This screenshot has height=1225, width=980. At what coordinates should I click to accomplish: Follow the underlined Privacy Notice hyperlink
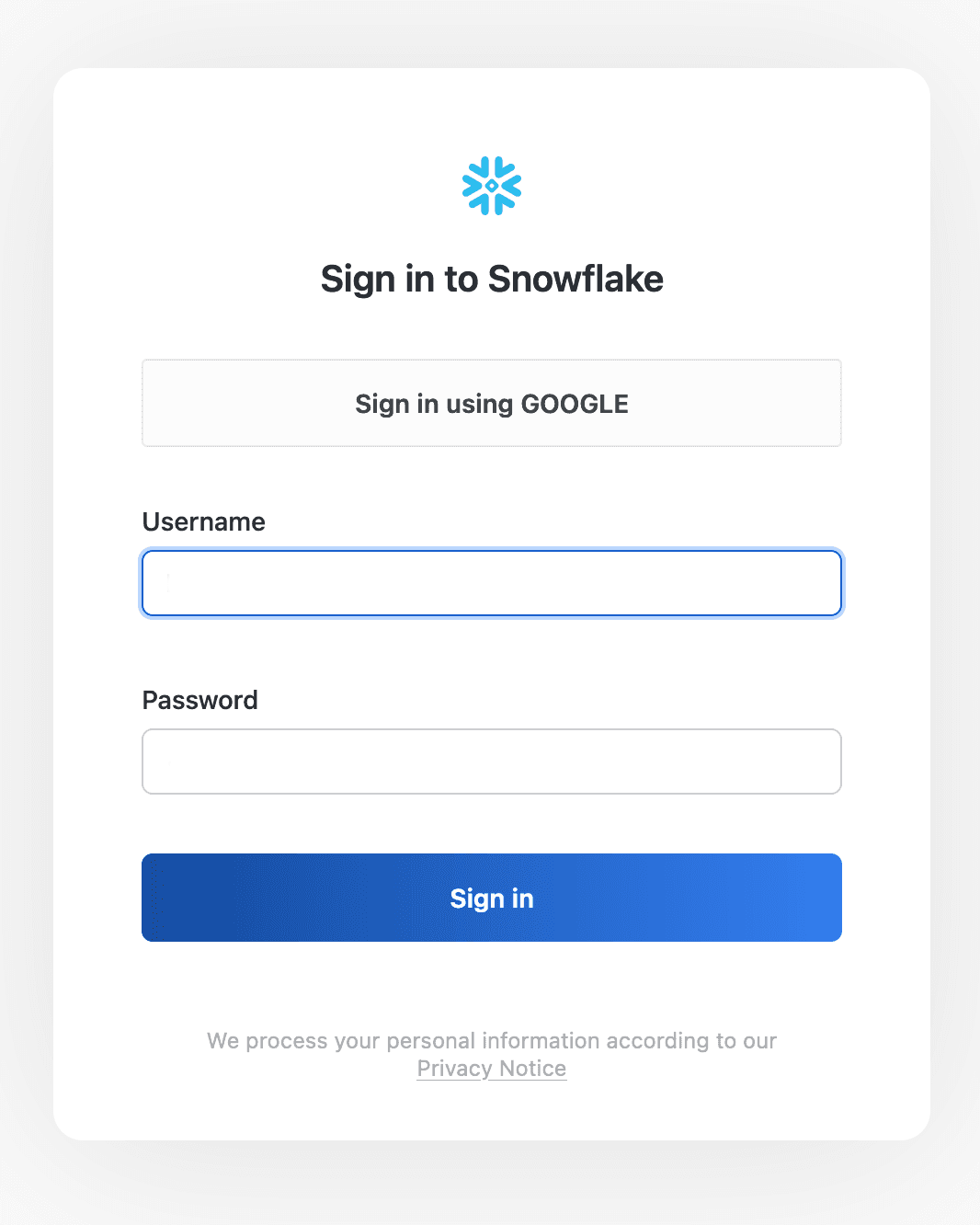(492, 1069)
